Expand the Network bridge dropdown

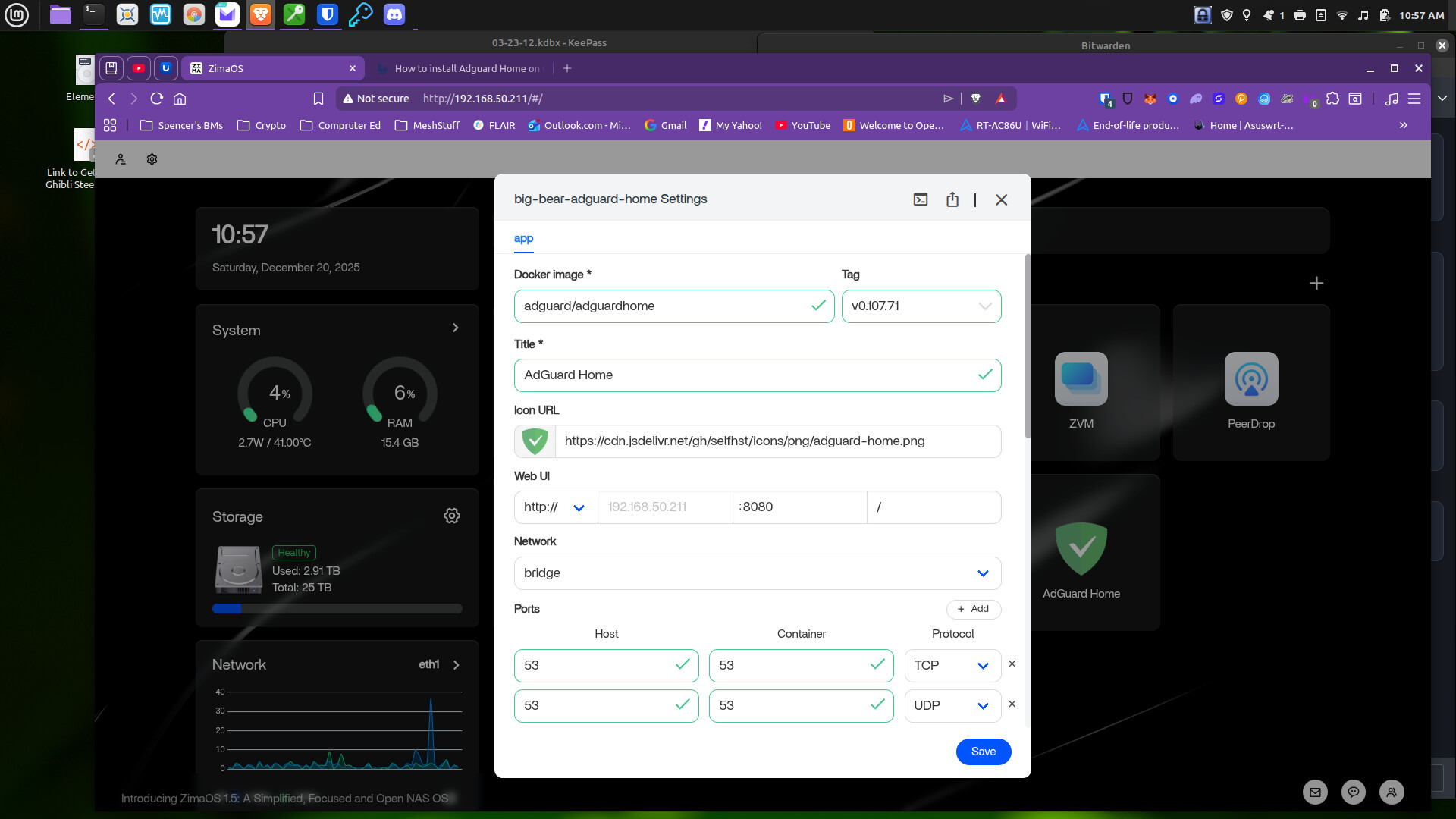[757, 573]
